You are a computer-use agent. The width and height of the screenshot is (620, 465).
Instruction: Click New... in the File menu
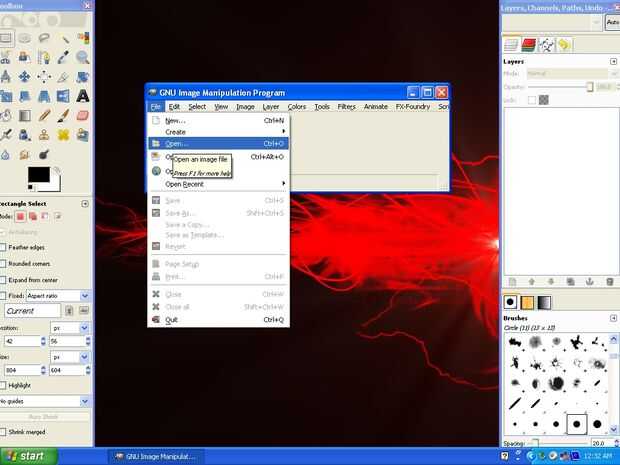[218, 121]
